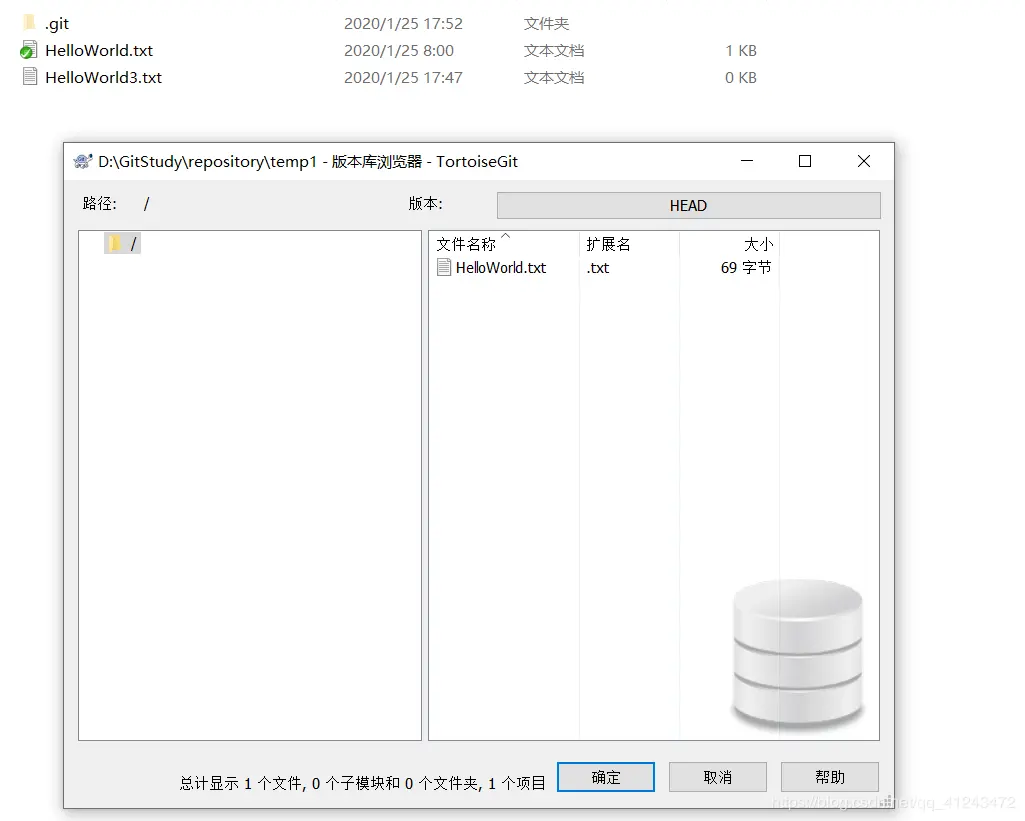Open 帮助 from the dialog

point(829,777)
